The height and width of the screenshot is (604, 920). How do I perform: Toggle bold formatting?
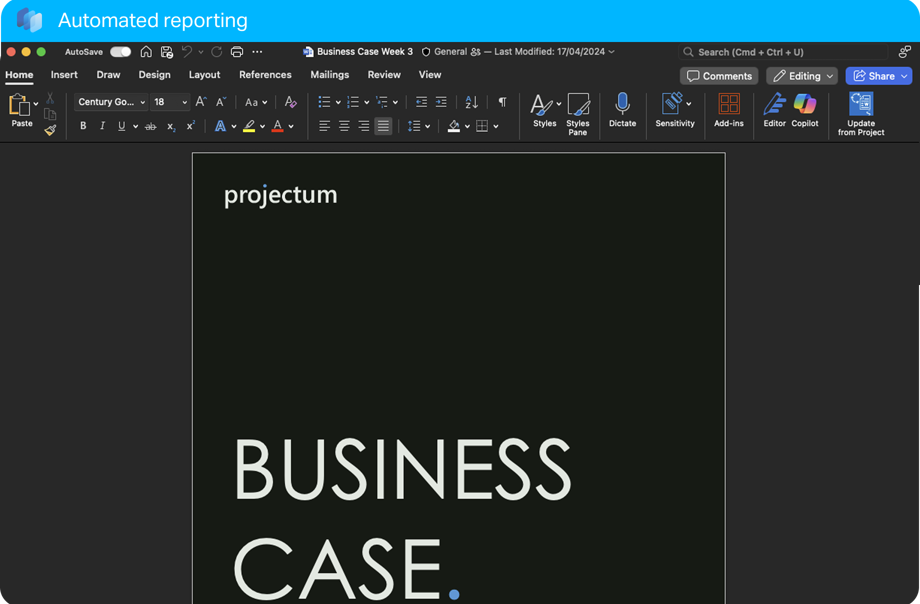tap(83, 126)
